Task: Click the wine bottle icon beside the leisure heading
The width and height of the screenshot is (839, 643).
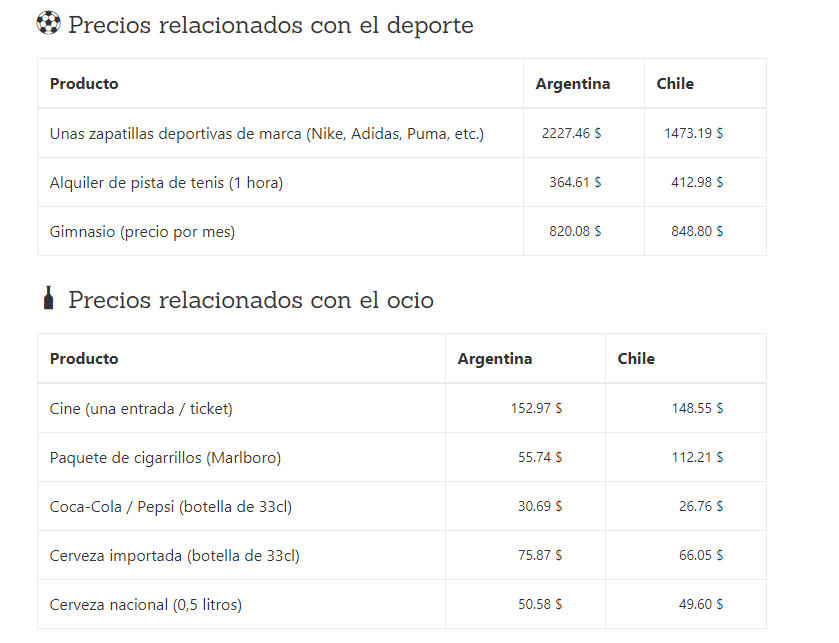Action: pyautogui.click(x=48, y=298)
